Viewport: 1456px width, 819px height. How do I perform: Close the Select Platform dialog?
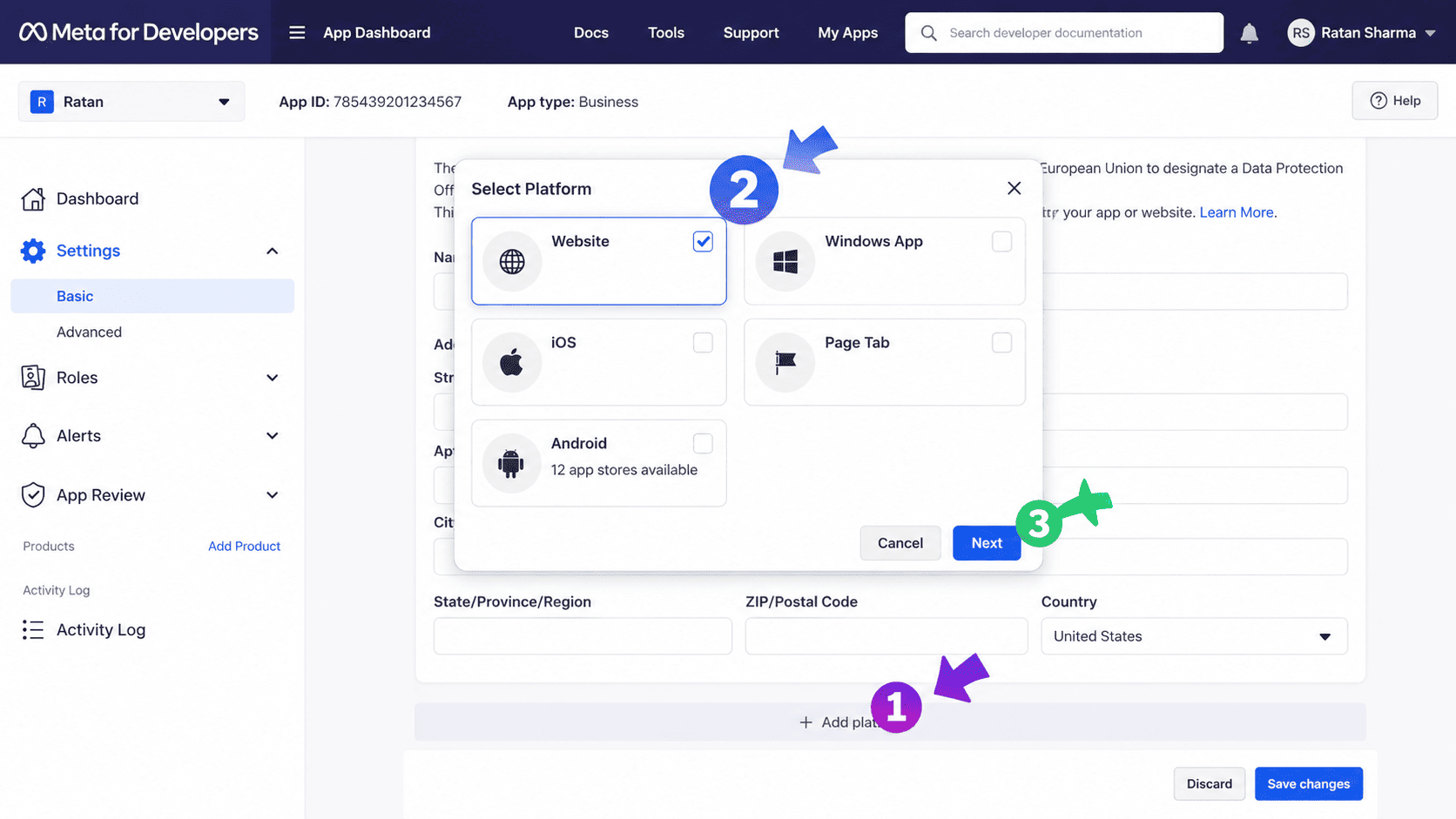point(1014,188)
